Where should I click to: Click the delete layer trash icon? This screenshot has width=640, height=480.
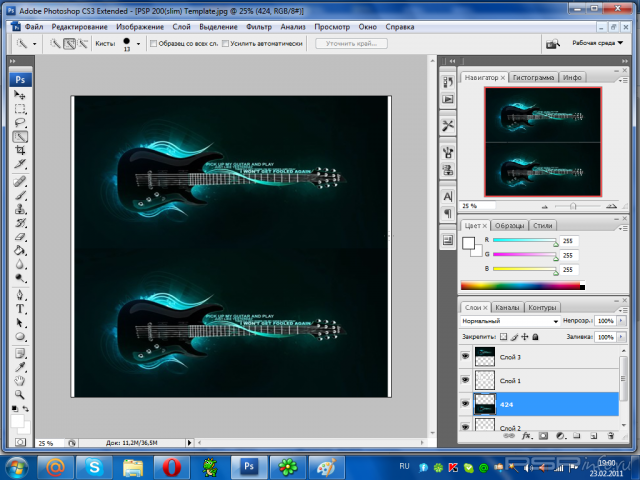(608, 436)
